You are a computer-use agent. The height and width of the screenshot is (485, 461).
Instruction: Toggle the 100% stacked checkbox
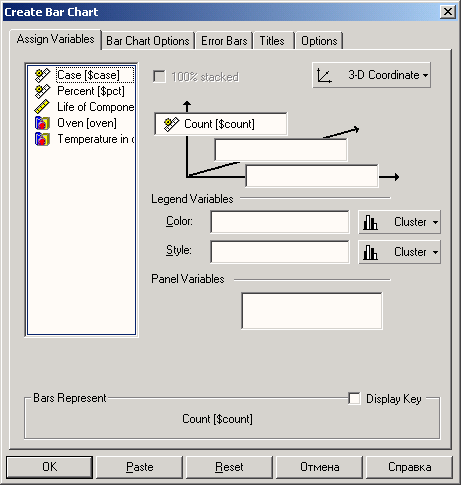coord(159,77)
